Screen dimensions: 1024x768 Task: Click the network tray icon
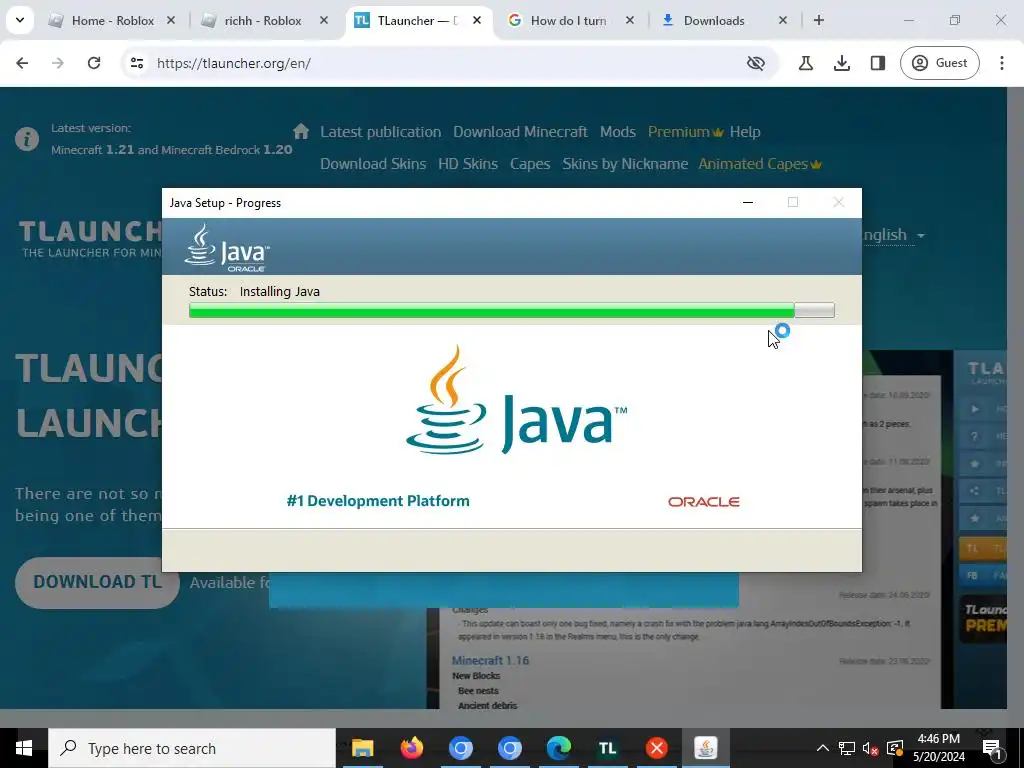847,748
